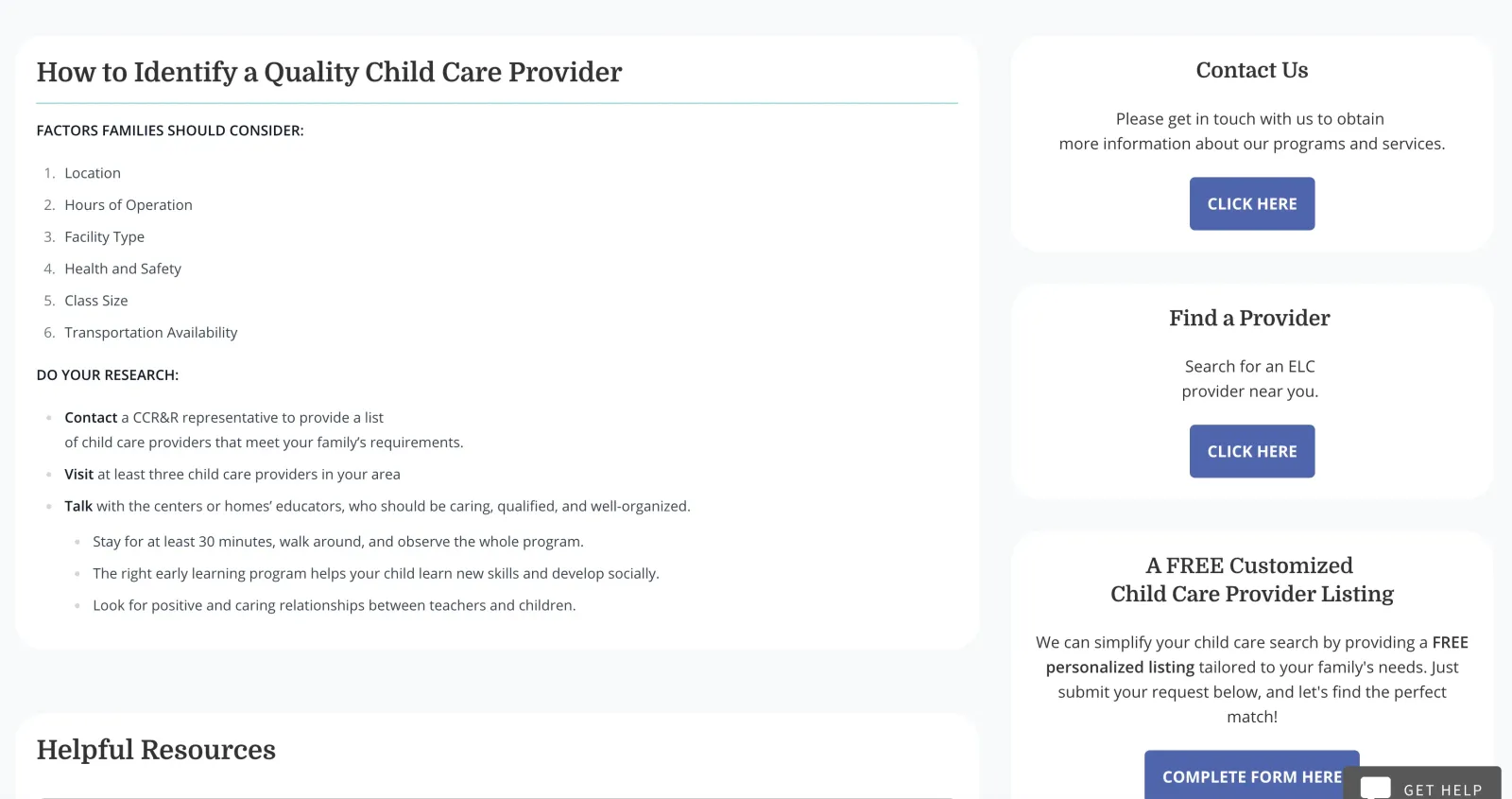Select the Contact Us card heading

pyautogui.click(x=1251, y=70)
